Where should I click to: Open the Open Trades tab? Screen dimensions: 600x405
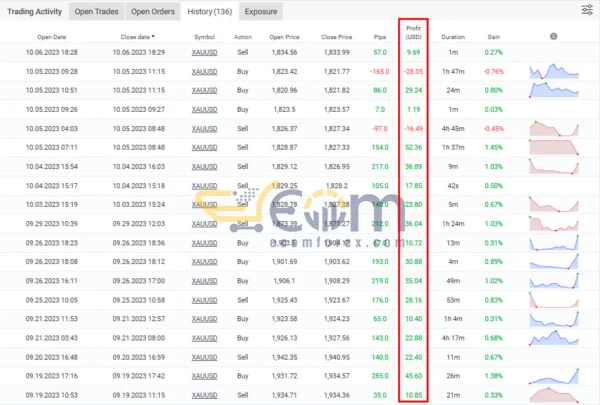96,11
